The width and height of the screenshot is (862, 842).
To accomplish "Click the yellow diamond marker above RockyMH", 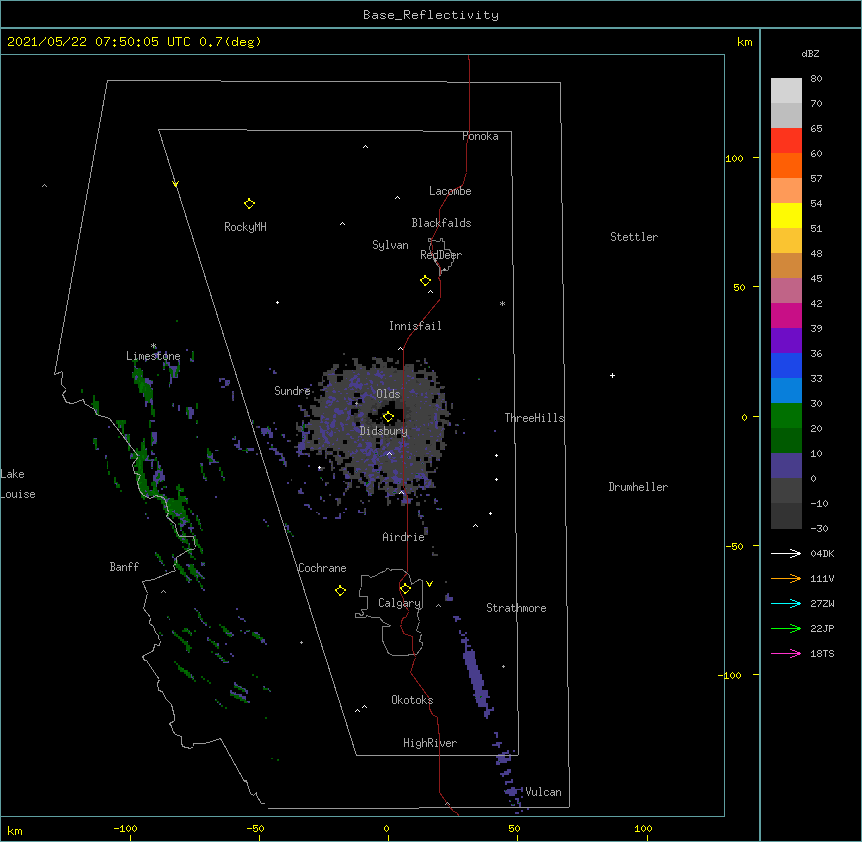I will [250, 204].
